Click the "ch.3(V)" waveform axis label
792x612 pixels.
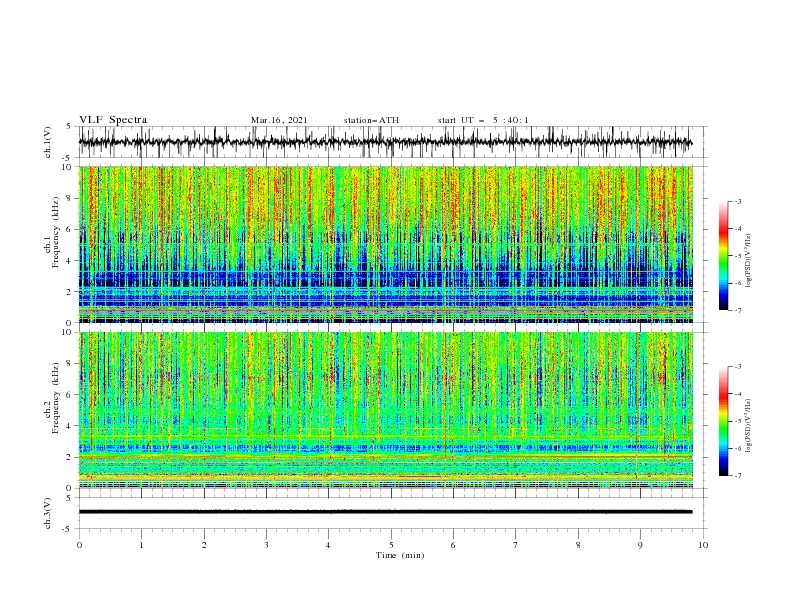[48, 513]
